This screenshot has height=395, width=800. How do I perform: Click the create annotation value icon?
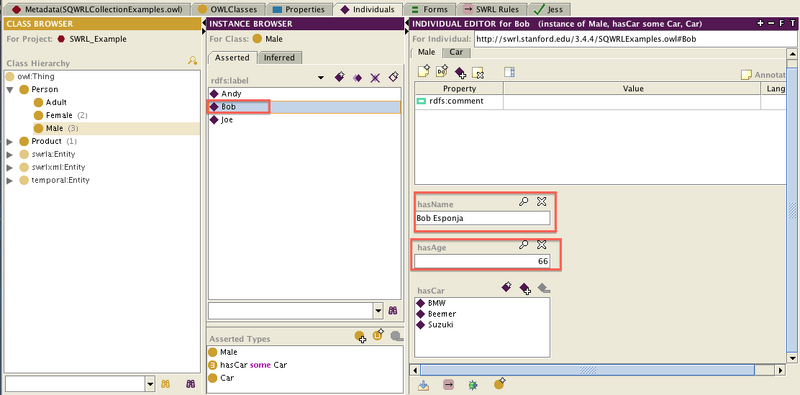(423, 71)
